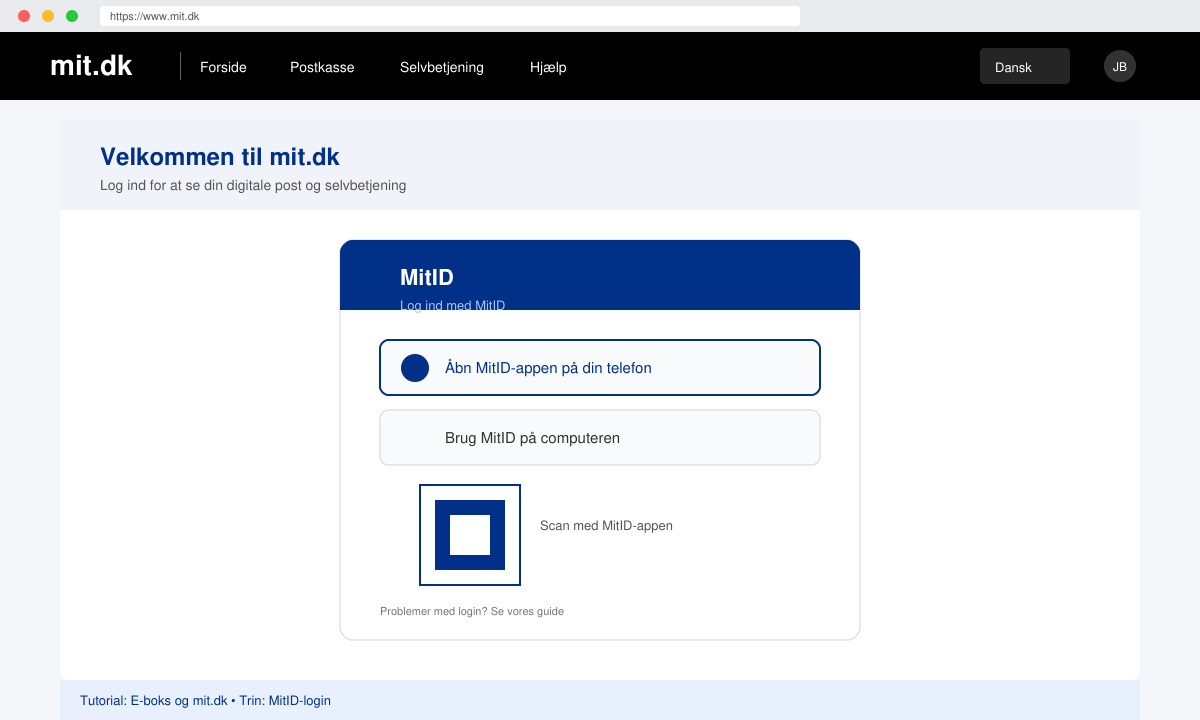
Task: Click the Velkommen til mit.dk heading
Action: (x=220, y=157)
